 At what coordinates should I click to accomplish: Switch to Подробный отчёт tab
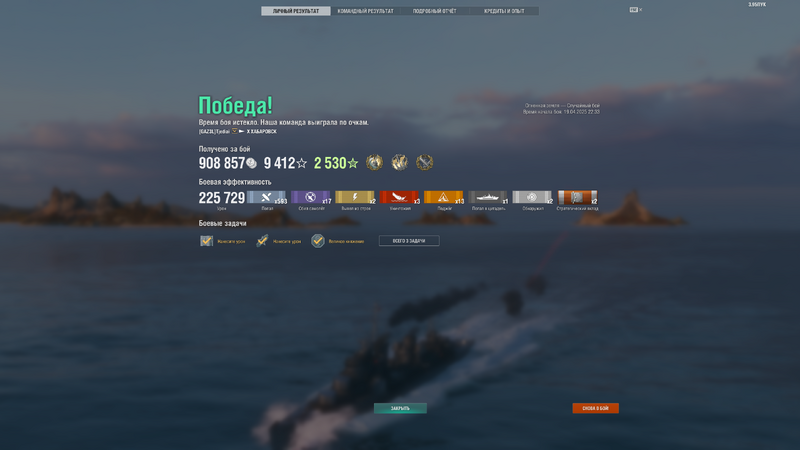[x=435, y=11]
